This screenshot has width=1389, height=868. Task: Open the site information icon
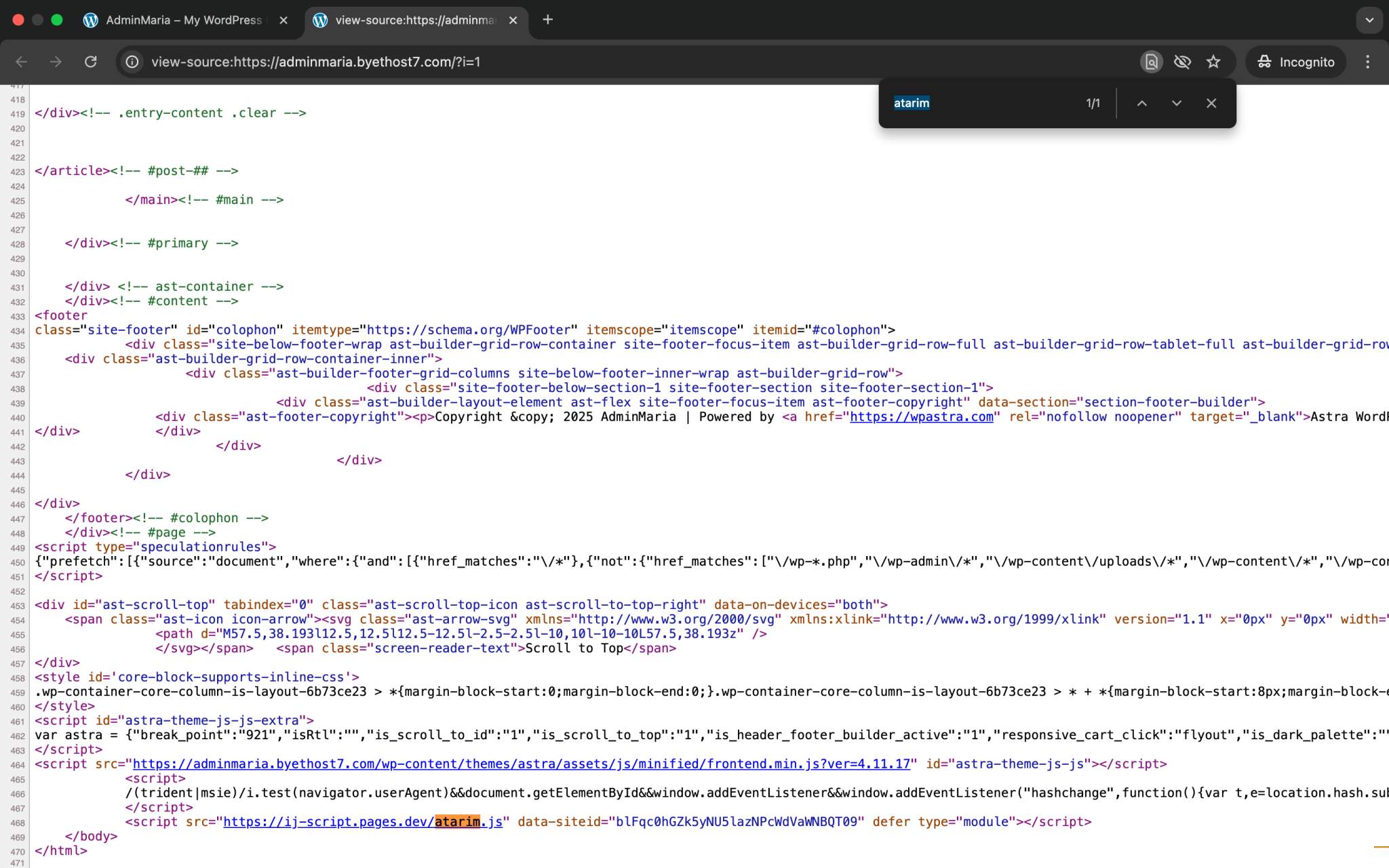132,62
